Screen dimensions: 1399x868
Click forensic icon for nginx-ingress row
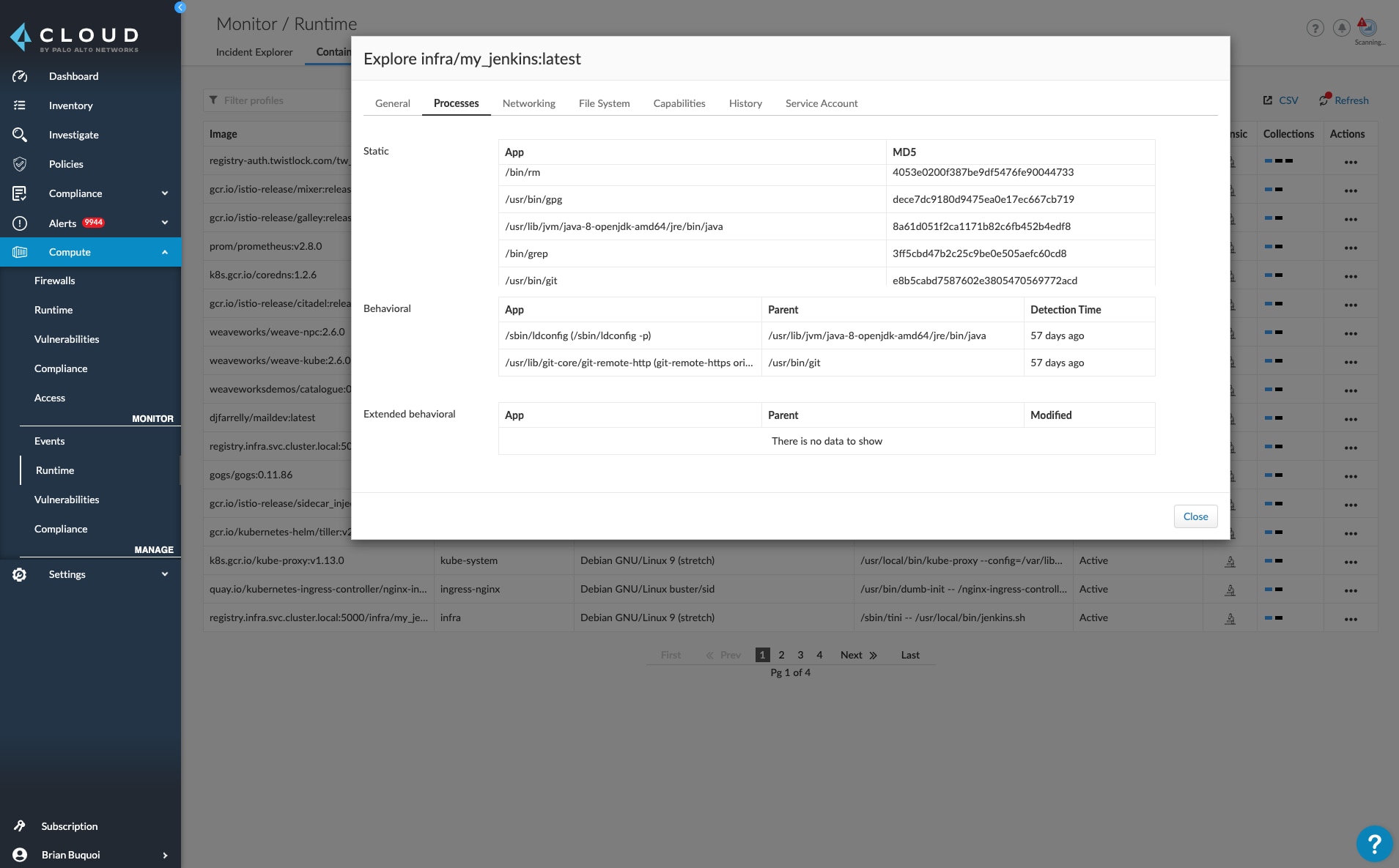point(1230,590)
